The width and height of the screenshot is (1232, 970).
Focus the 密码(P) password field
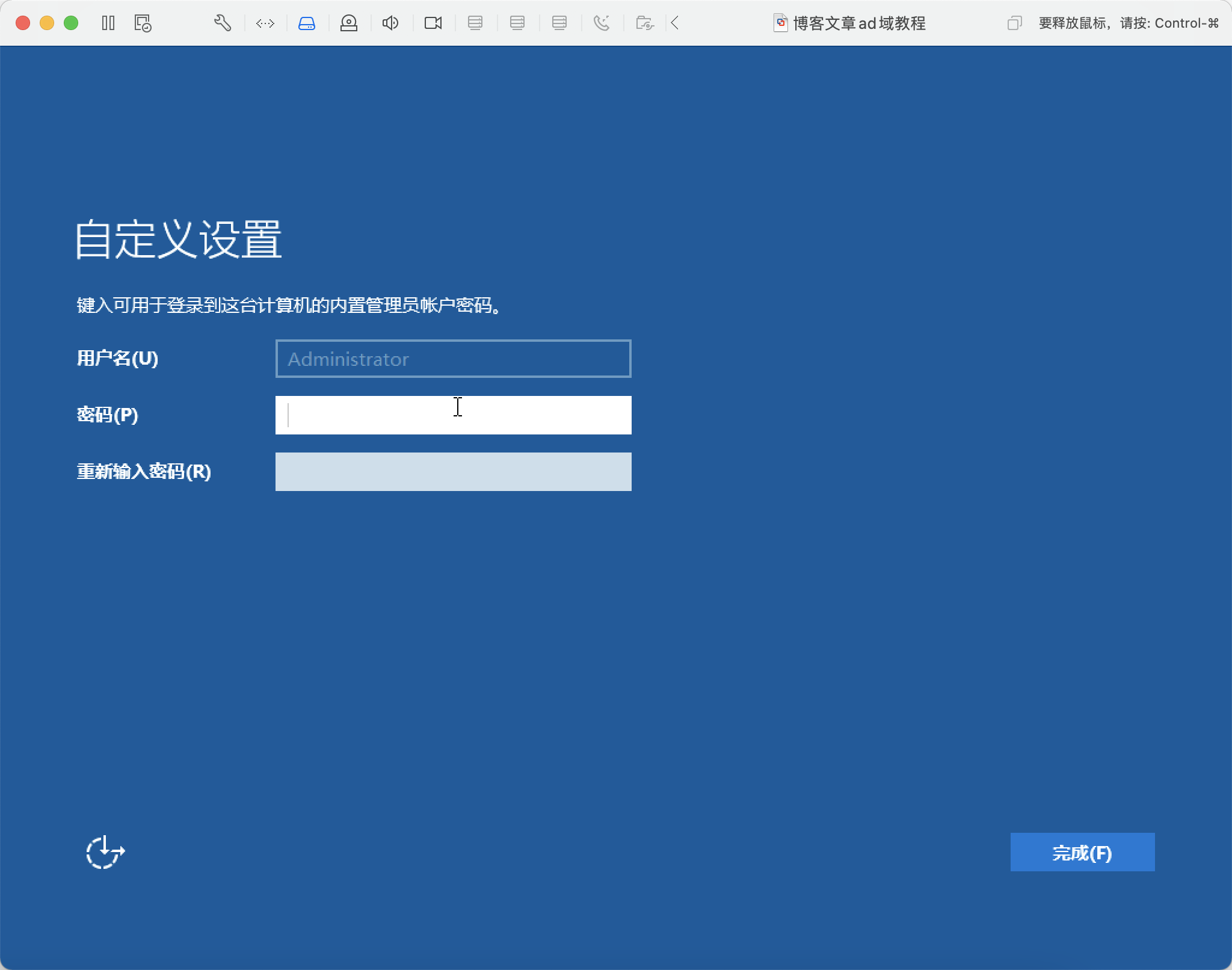coord(453,415)
